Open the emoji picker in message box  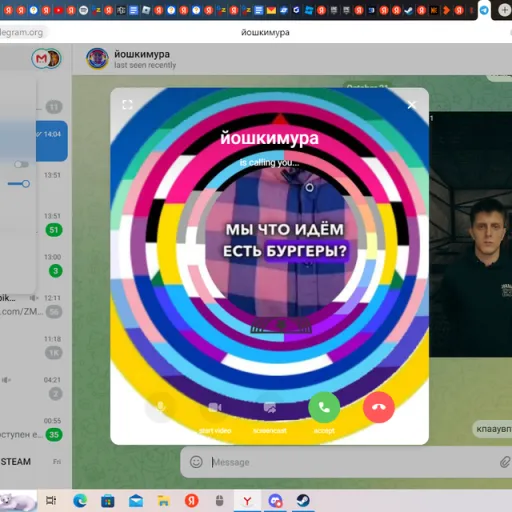[196, 462]
